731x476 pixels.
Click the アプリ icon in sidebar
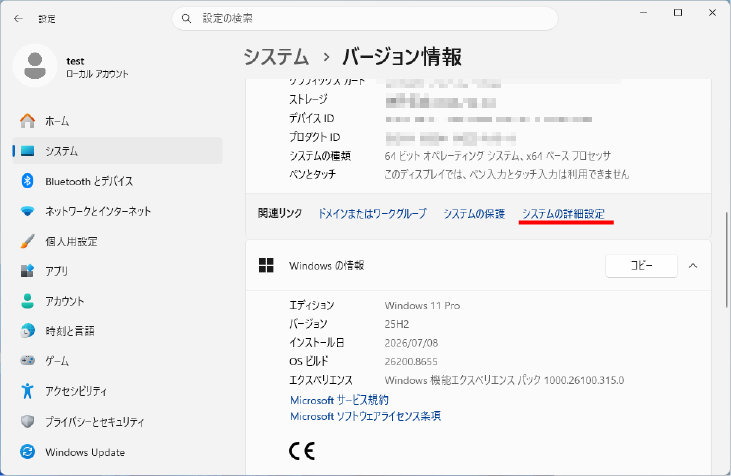click(x=28, y=271)
